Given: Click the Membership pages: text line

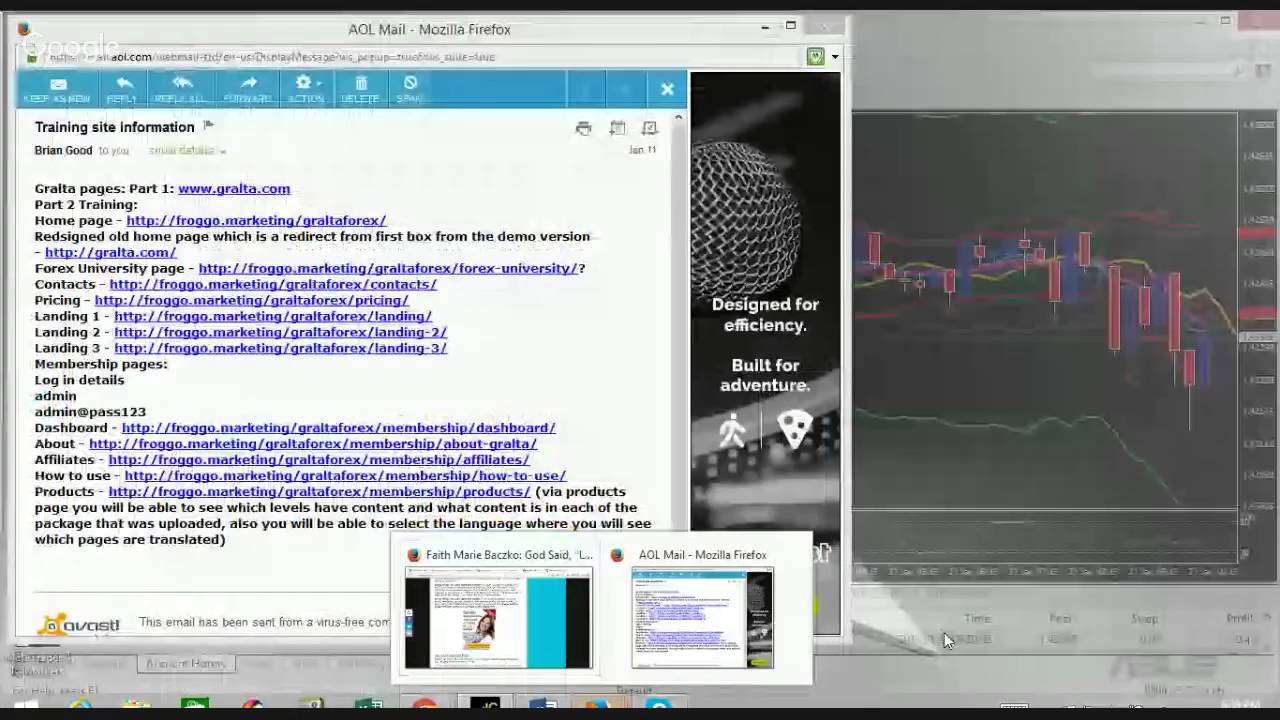Looking at the screenshot, I should point(101,364).
